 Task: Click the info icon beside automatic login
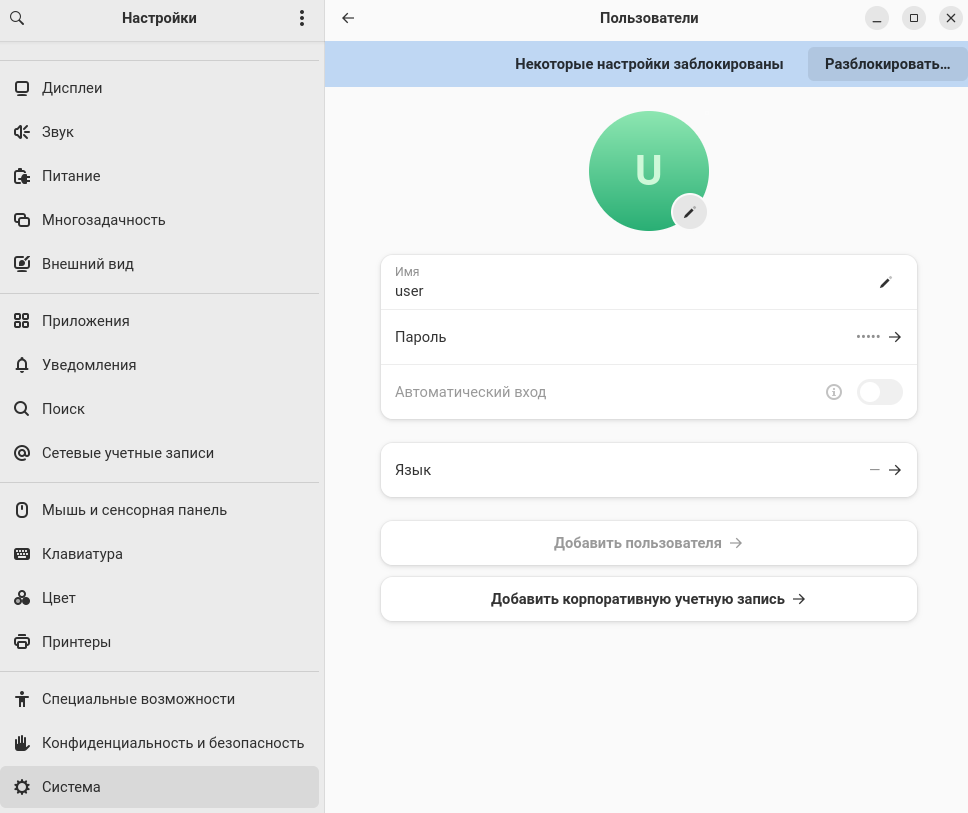(x=834, y=392)
